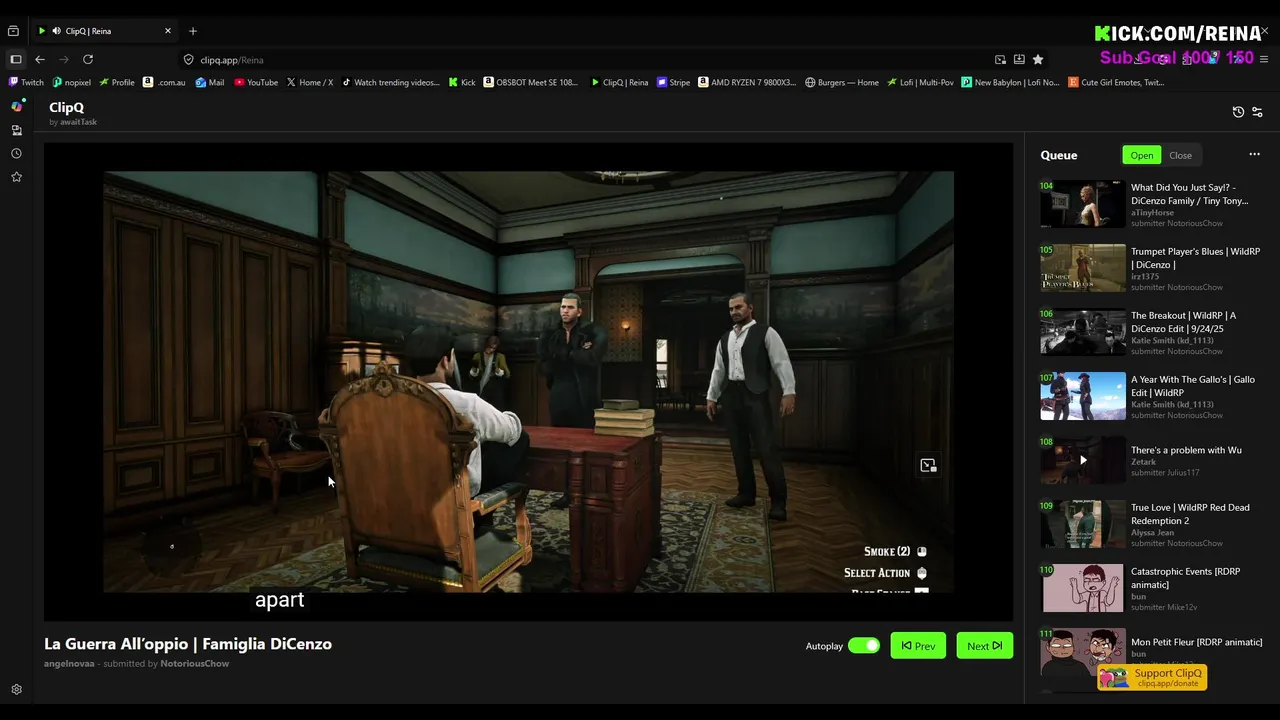Open the synced tabs icon in browser sidebar

click(16, 130)
